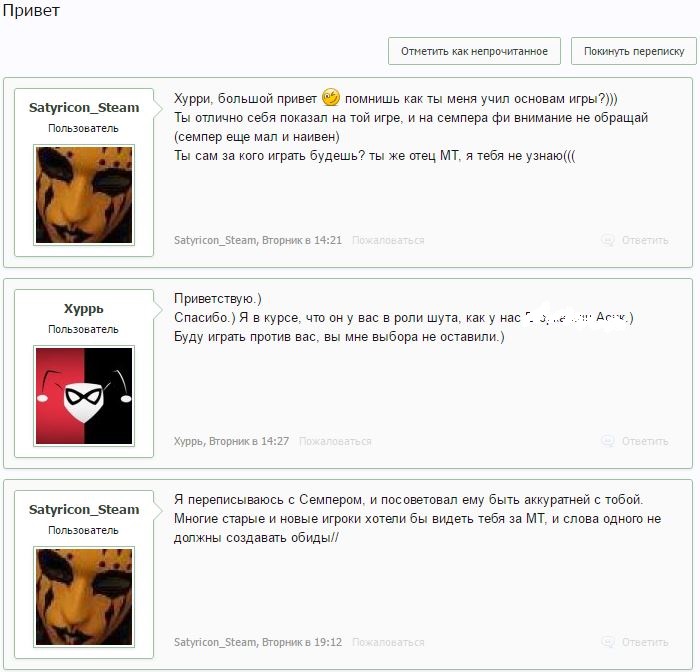Open Satyricon_Steam avatar in third message

pyautogui.click(x=84, y=597)
